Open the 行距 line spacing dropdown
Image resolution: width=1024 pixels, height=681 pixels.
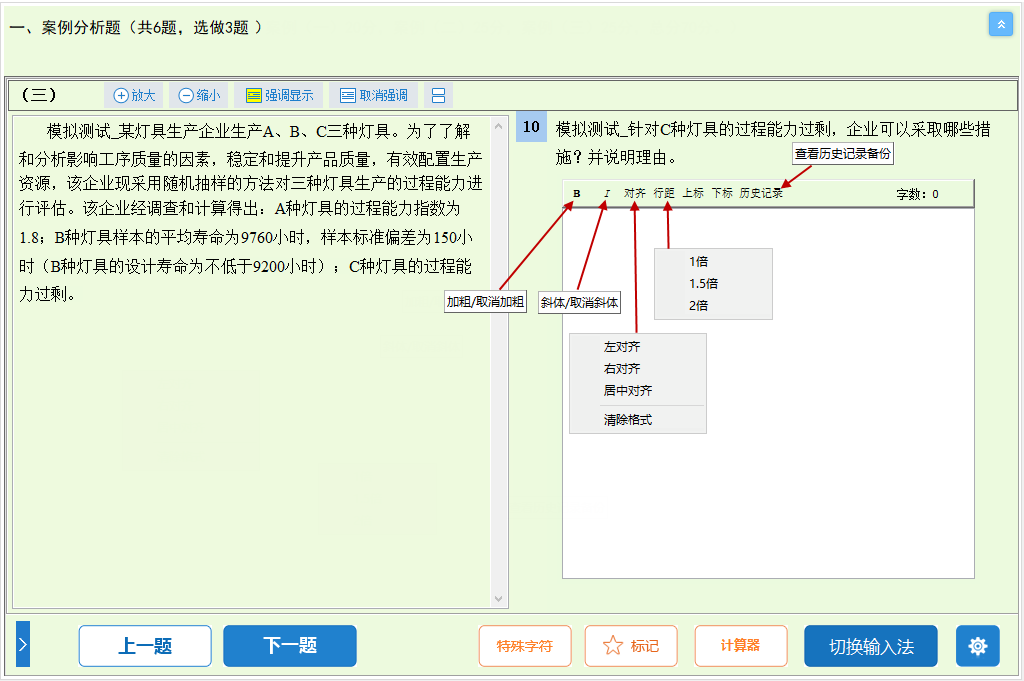pos(664,194)
